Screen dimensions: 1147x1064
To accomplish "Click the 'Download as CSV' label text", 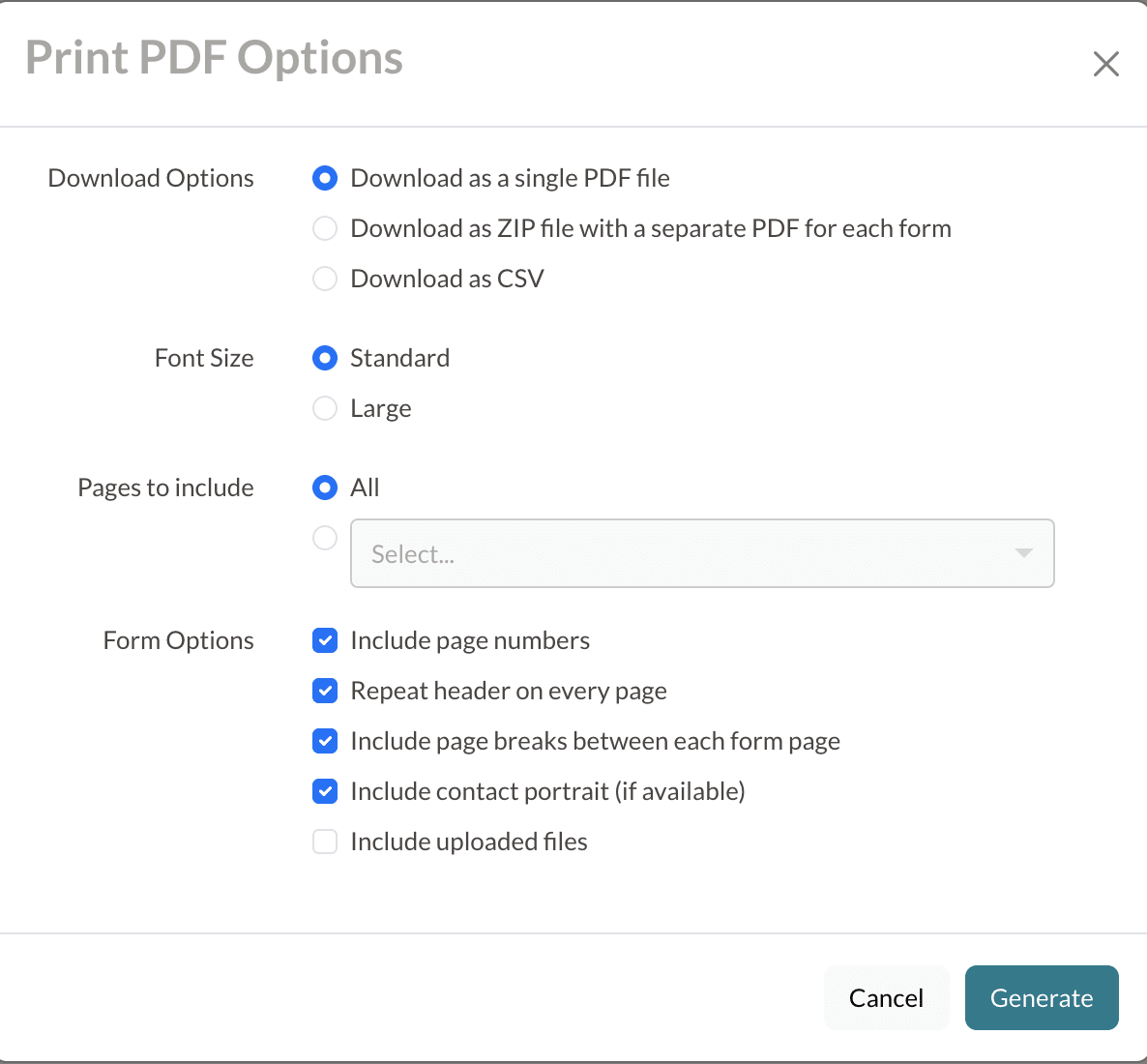I will click(447, 279).
